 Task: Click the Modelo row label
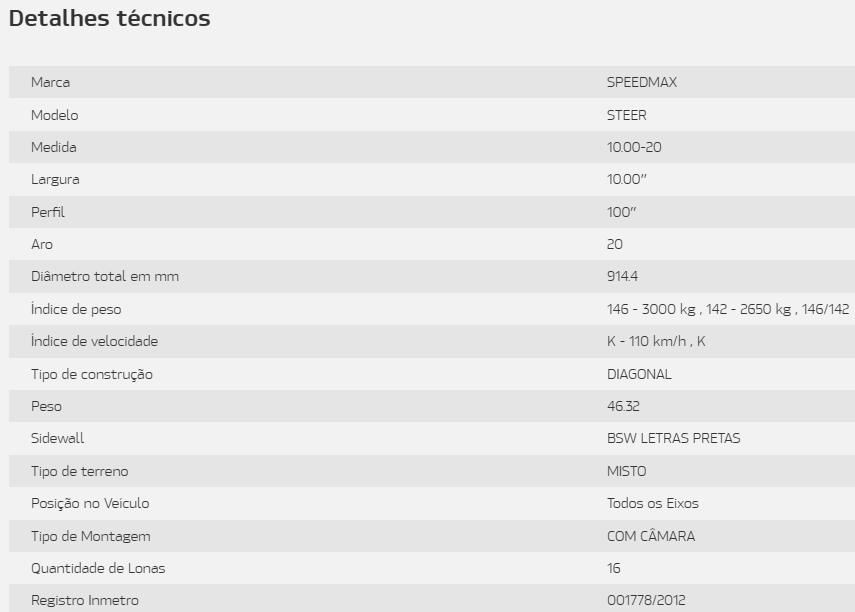pos(55,115)
